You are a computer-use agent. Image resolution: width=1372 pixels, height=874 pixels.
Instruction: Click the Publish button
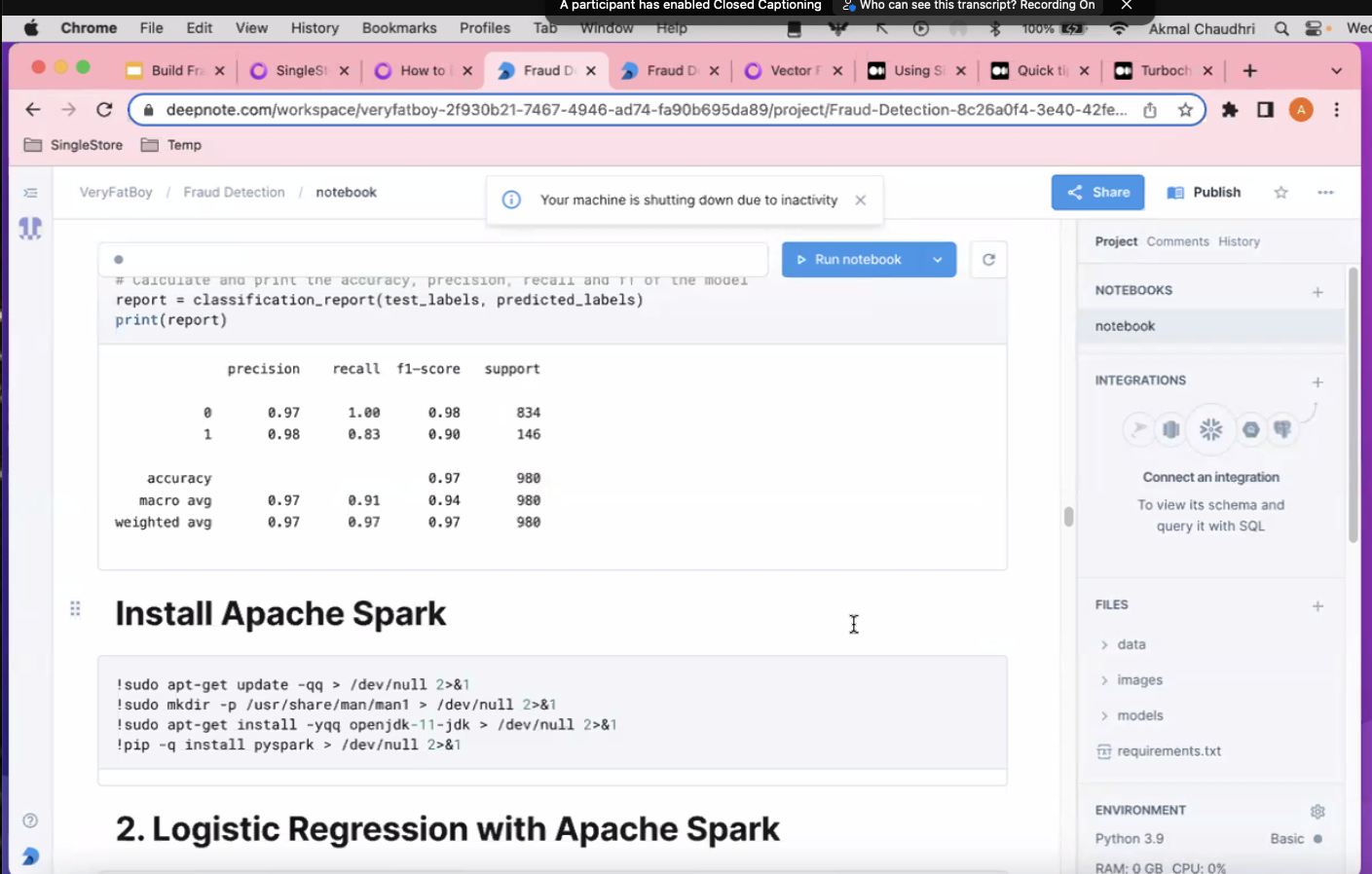tap(1205, 193)
